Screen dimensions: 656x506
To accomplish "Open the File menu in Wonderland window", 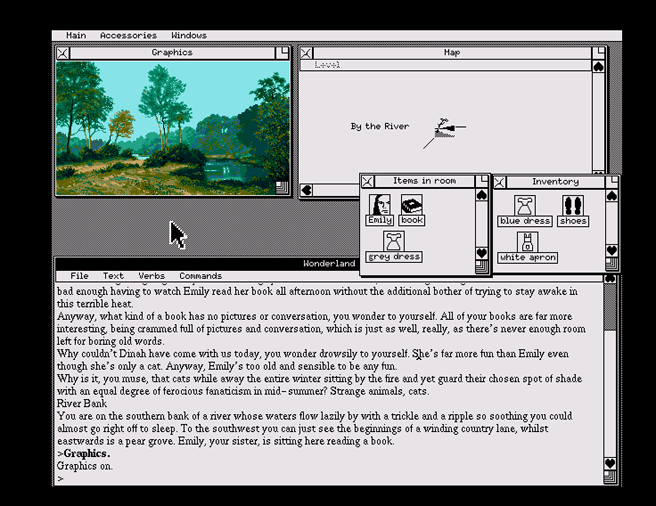I will (x=79, y=276).
